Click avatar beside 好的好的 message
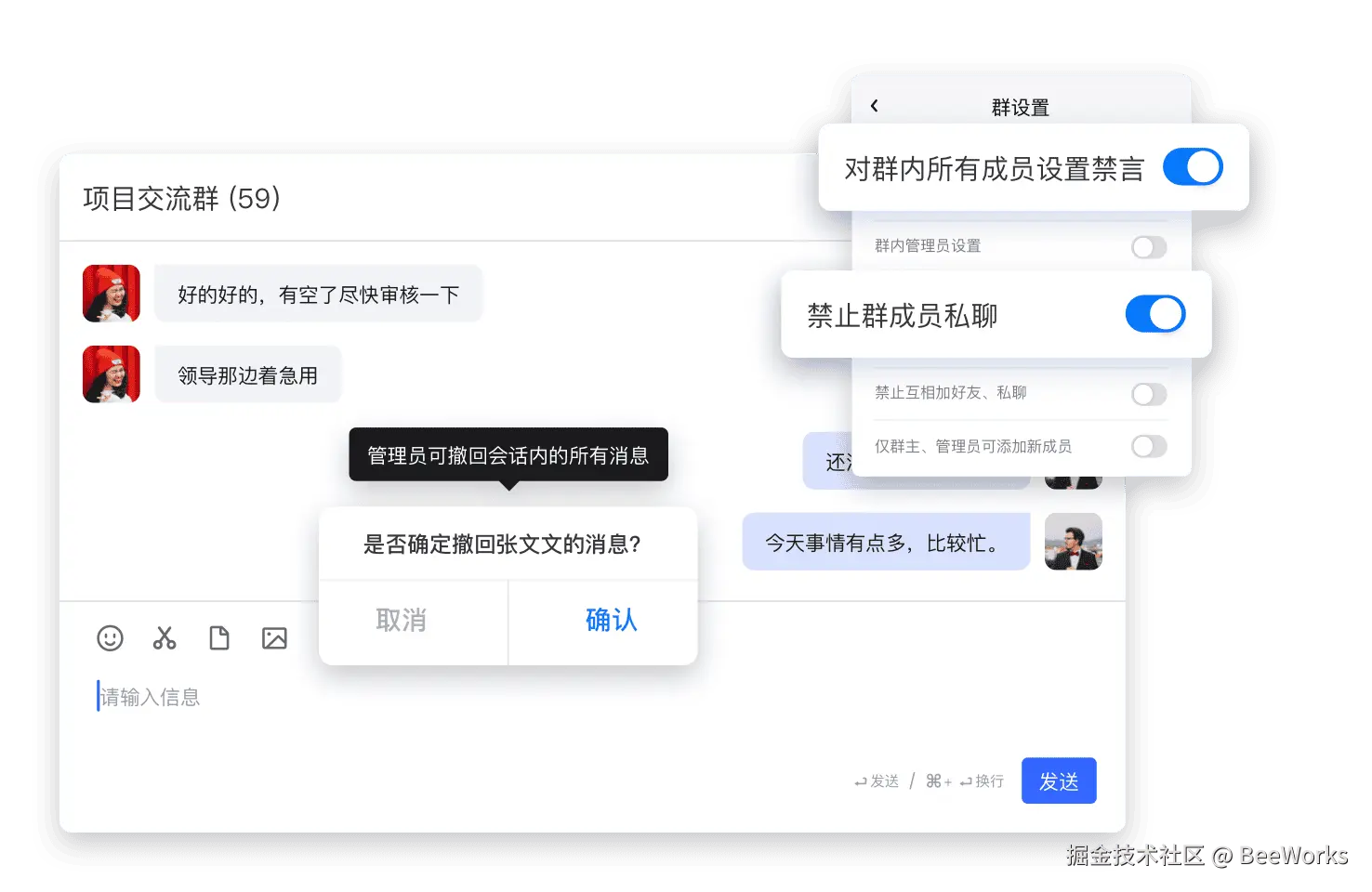This screenshot has height=892, width=1372. point(112,294)
